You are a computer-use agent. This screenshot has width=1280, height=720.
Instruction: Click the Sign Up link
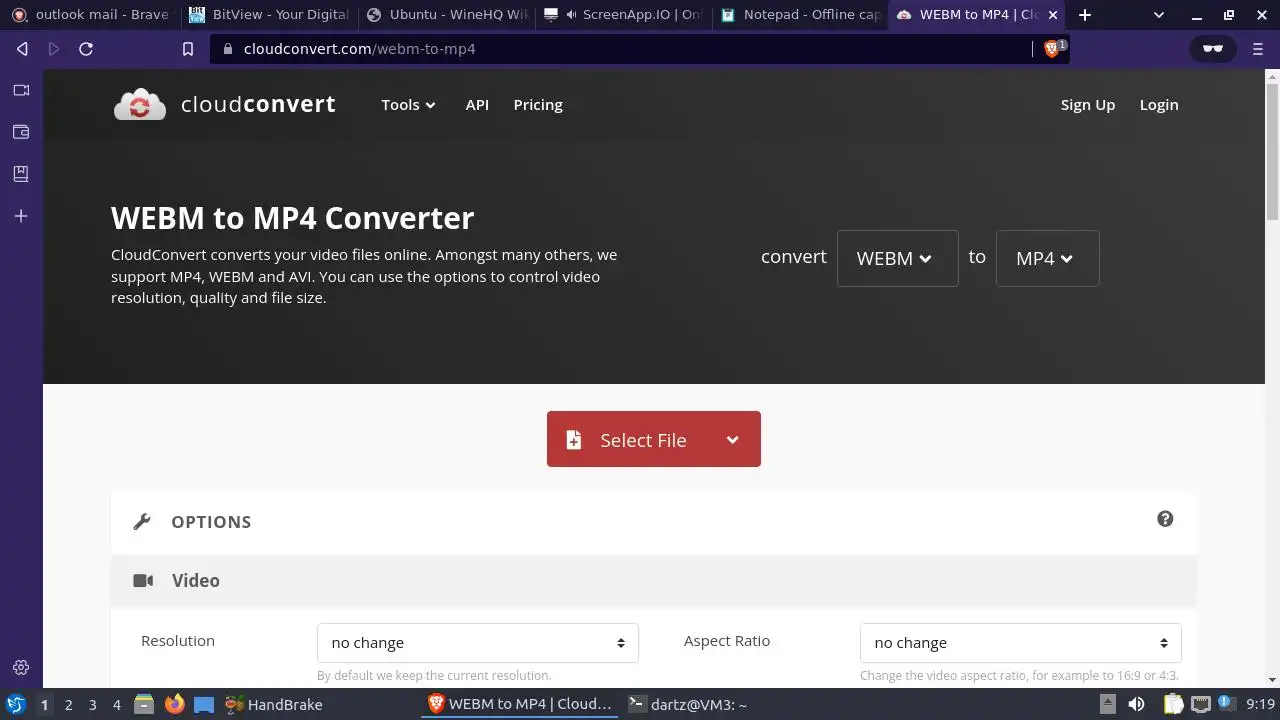tap(1088, 105)
